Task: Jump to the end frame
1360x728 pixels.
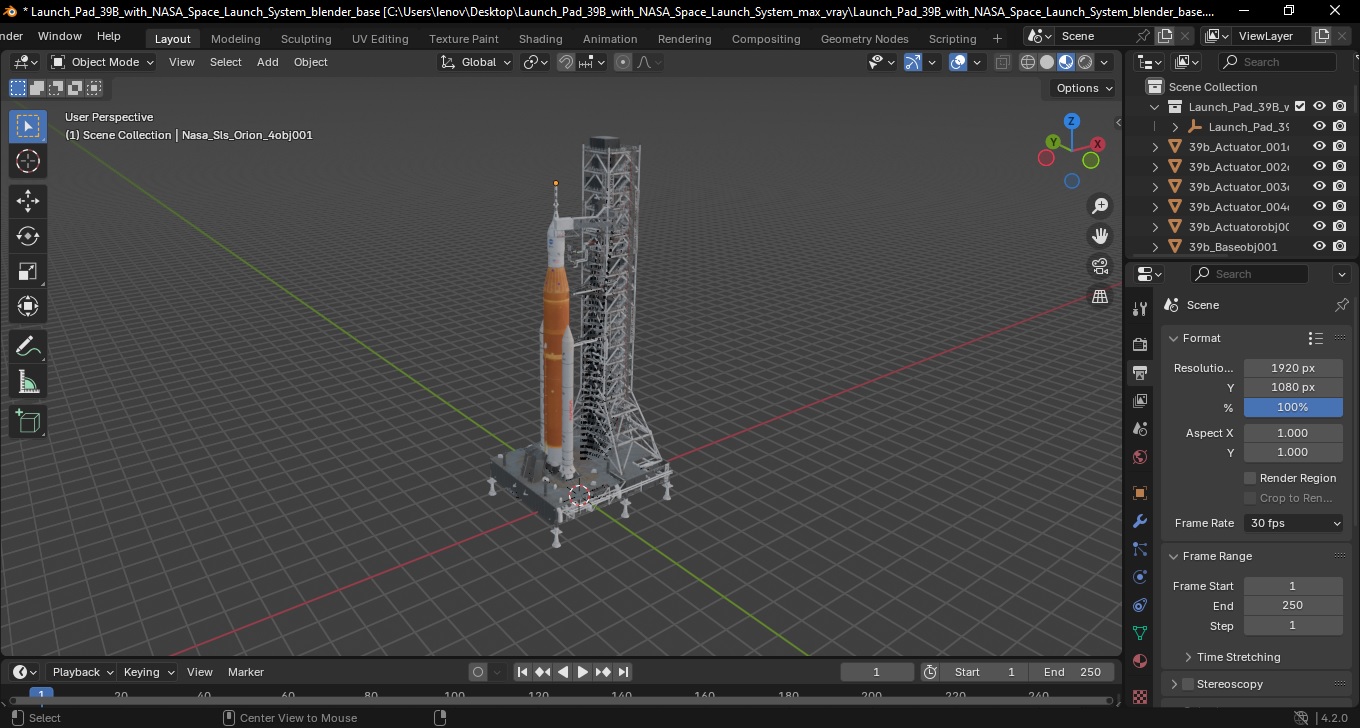Action: (623, 672)
